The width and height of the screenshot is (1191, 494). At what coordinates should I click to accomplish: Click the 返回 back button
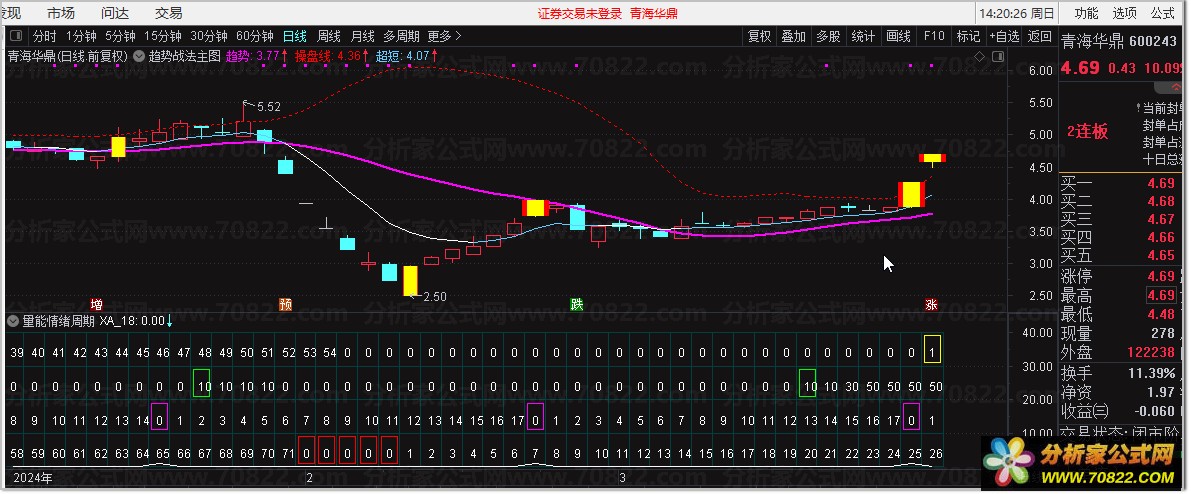pos(1040,36)
